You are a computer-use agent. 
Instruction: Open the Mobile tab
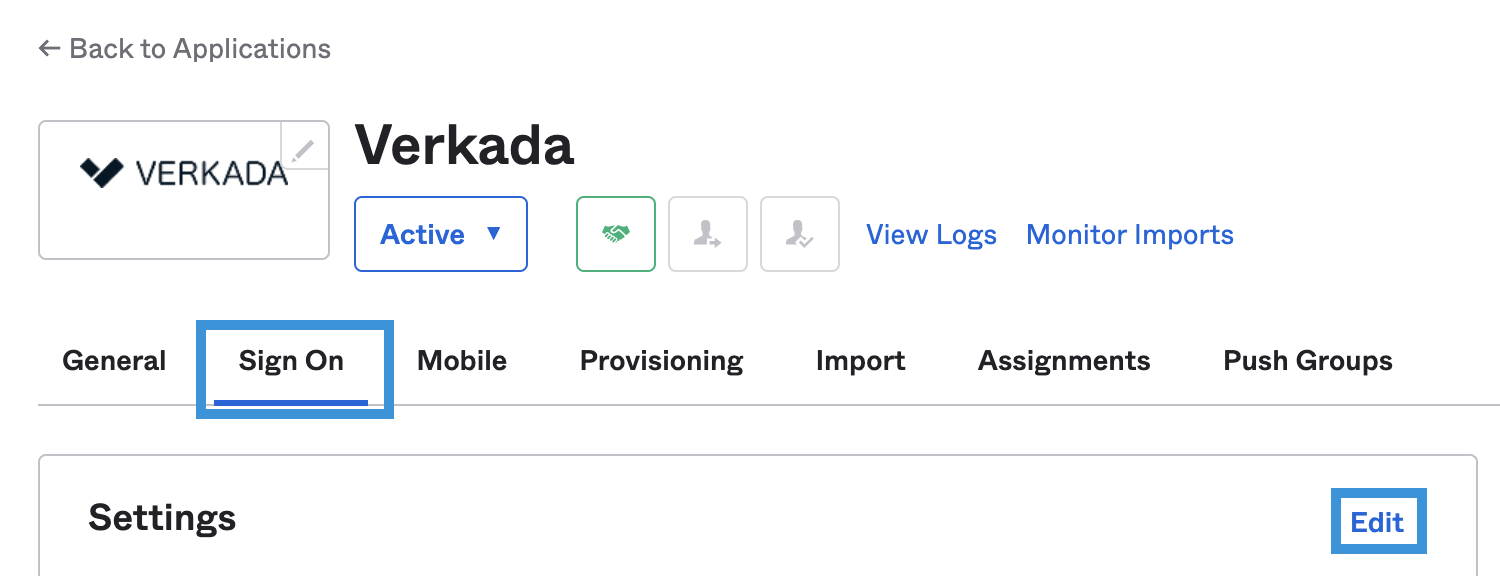(462, 361)
